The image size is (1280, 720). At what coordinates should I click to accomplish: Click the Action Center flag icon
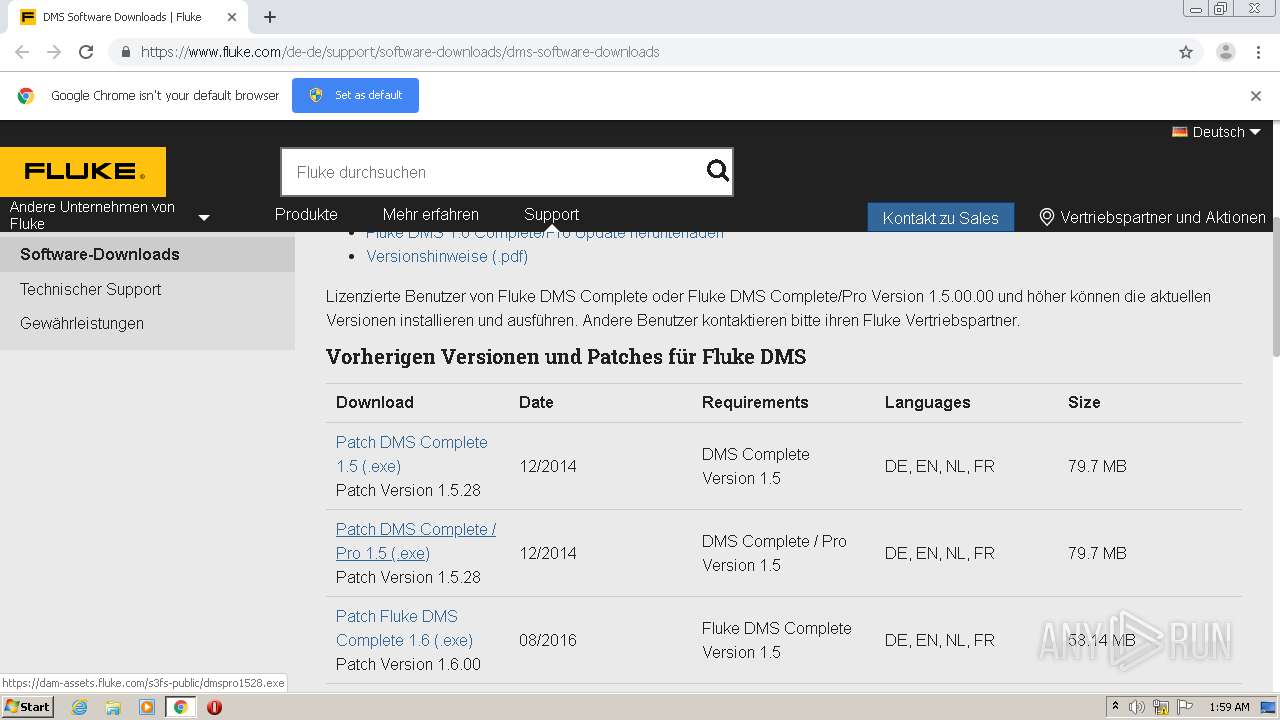click(1184, 707)
